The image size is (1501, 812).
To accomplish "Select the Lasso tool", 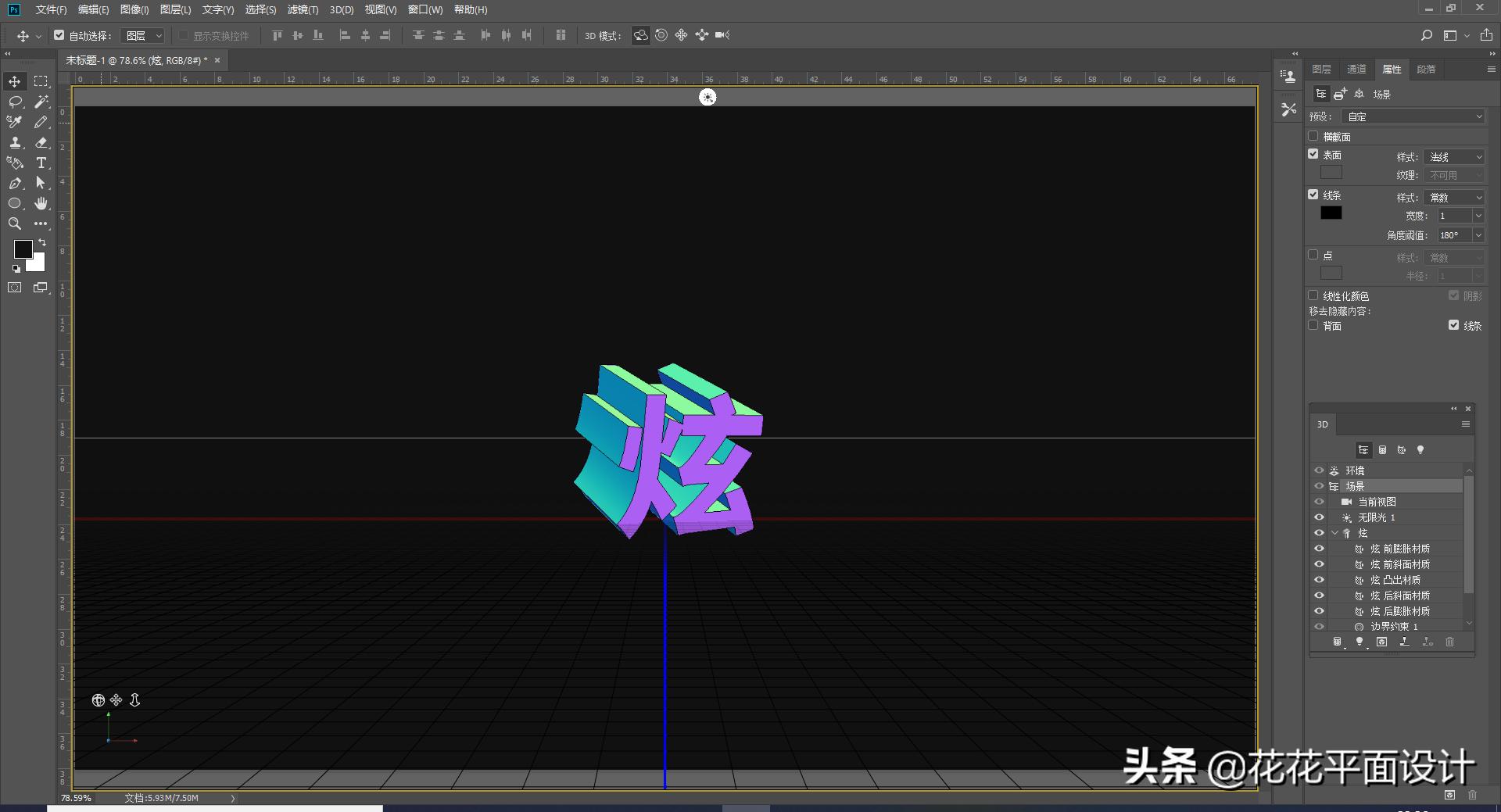I will point(14,102).
